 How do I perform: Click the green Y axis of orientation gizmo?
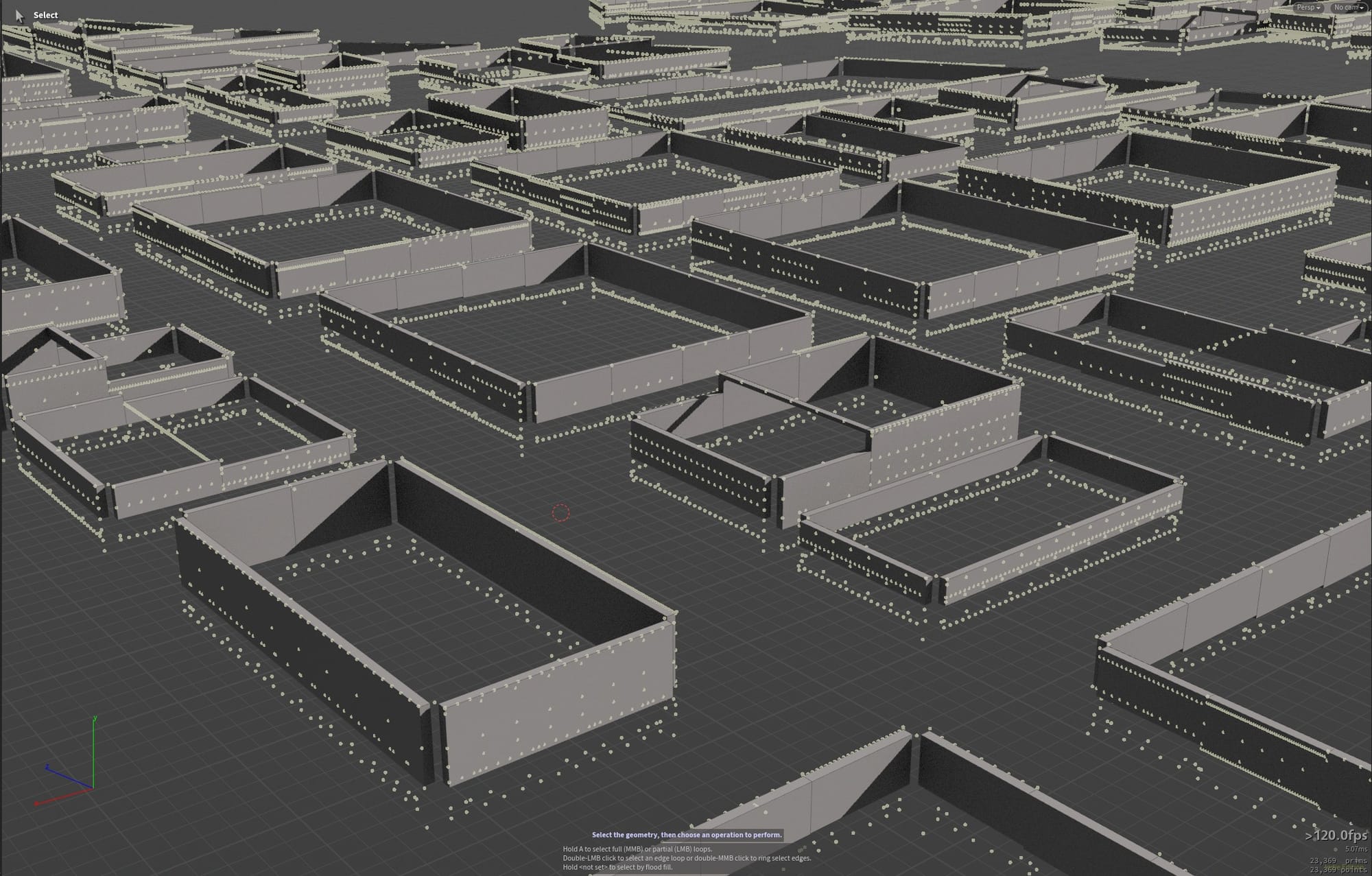93,753
